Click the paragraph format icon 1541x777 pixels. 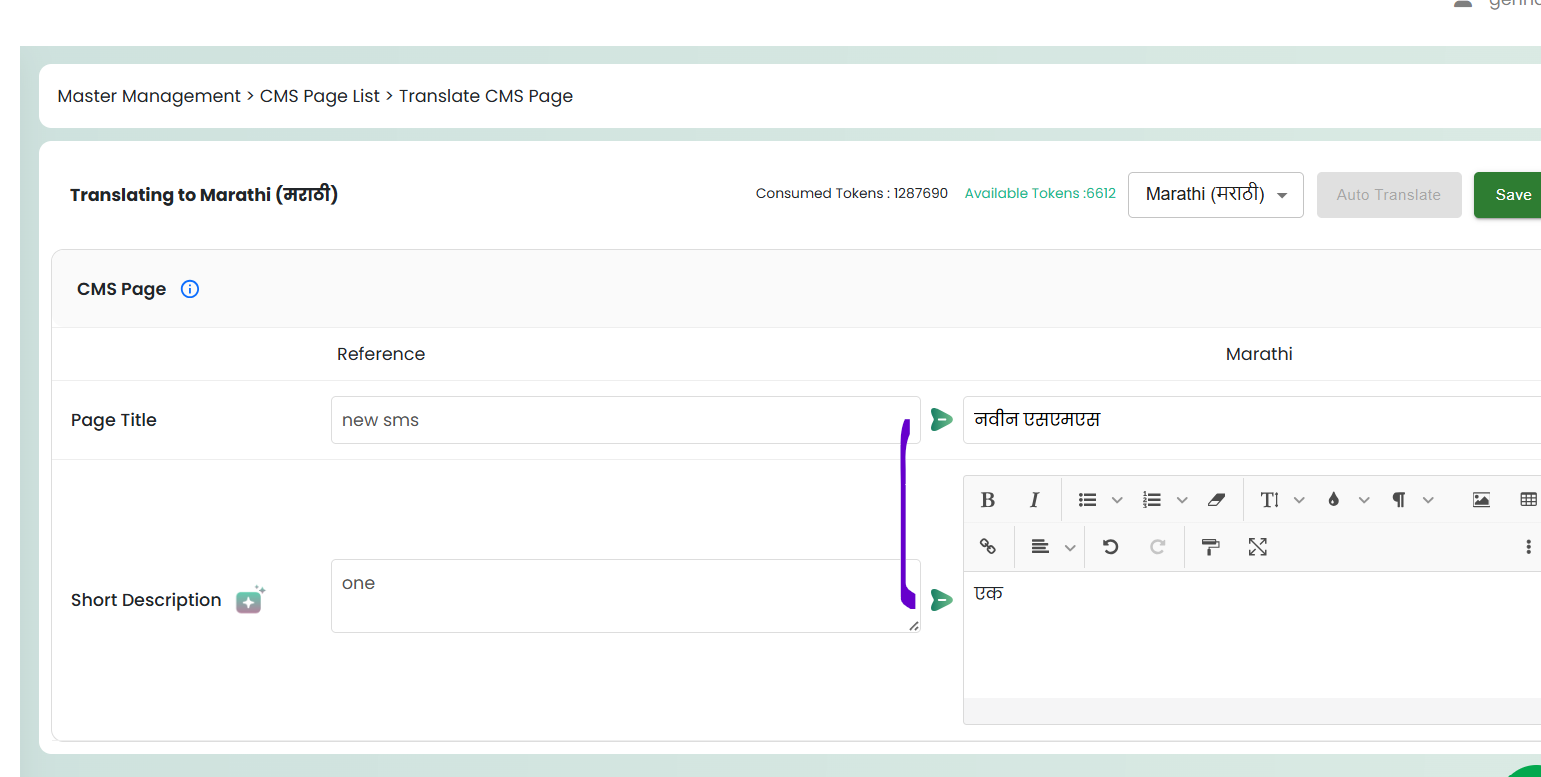click(1398, 500)
